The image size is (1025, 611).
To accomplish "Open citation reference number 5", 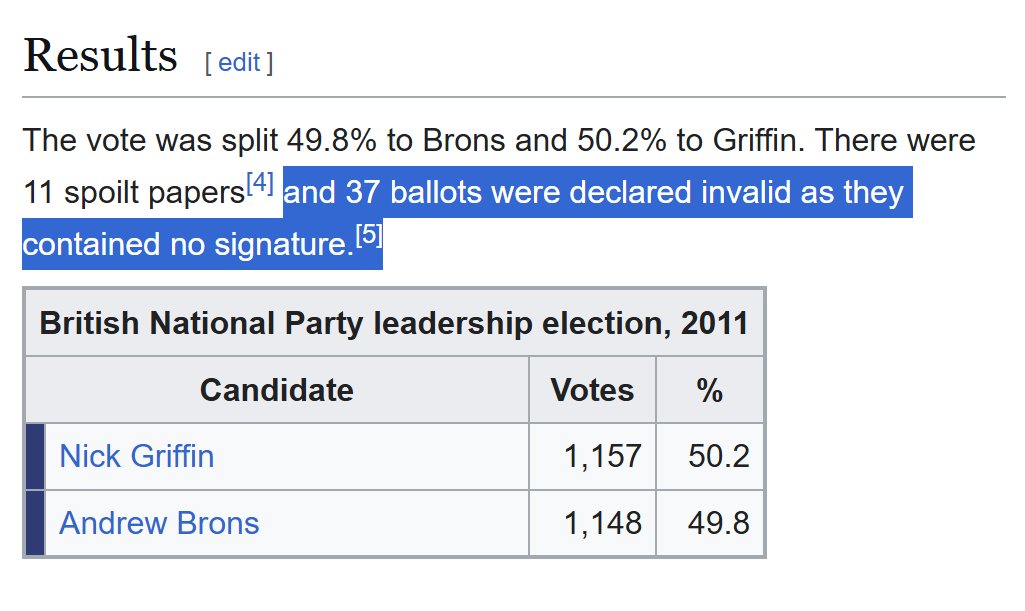I will pos(369,234).
